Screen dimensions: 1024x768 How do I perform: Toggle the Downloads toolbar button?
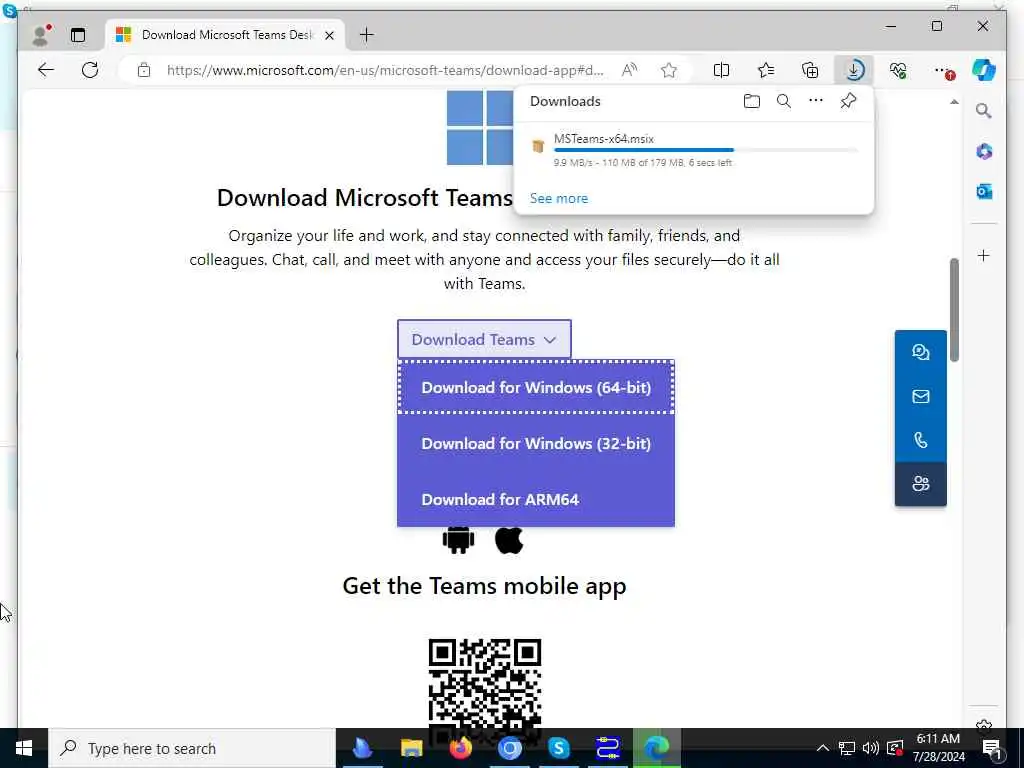point(854,70)
